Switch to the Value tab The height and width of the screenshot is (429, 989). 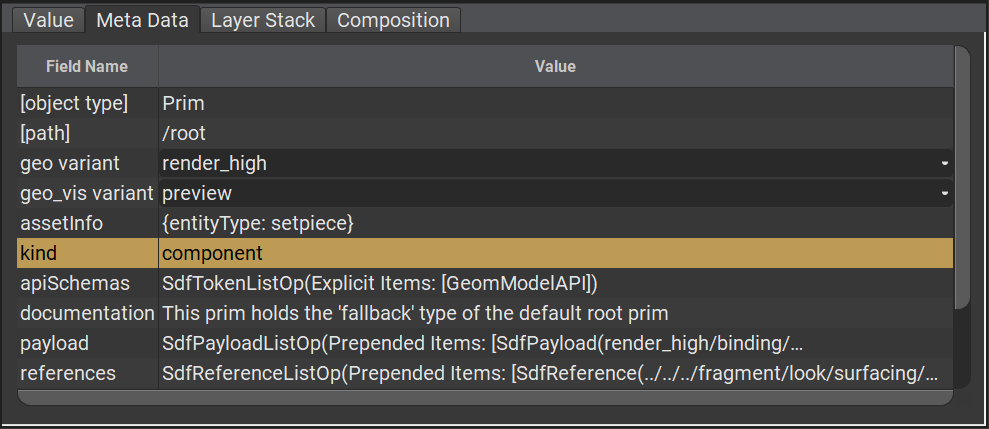click(x=48, y=20)
